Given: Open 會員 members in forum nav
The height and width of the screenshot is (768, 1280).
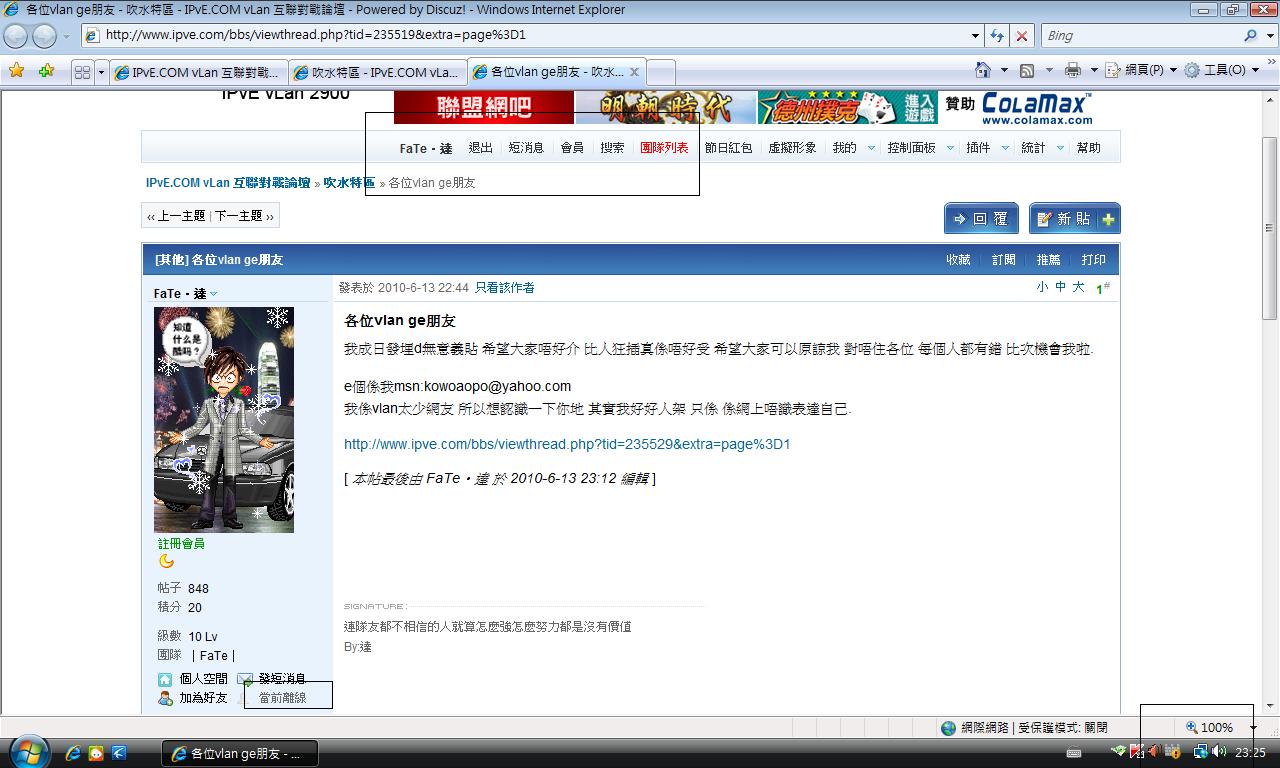Looking at the screenshot, I should point(572,148).
